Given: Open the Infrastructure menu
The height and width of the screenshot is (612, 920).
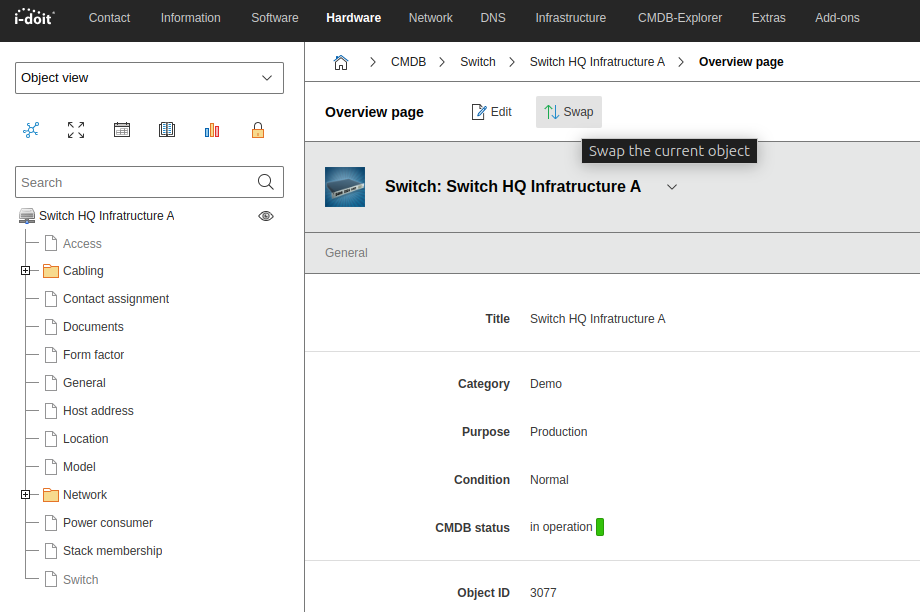Looking at the screenshot, I should 570,18.
